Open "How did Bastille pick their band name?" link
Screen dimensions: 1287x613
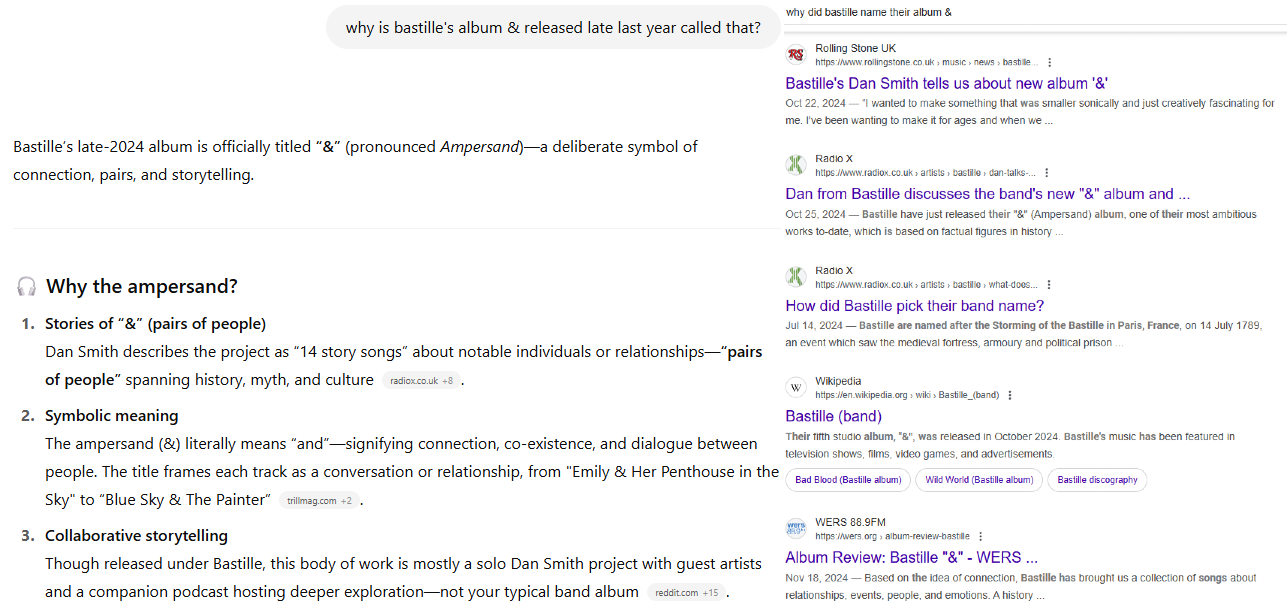coord(914,306)
